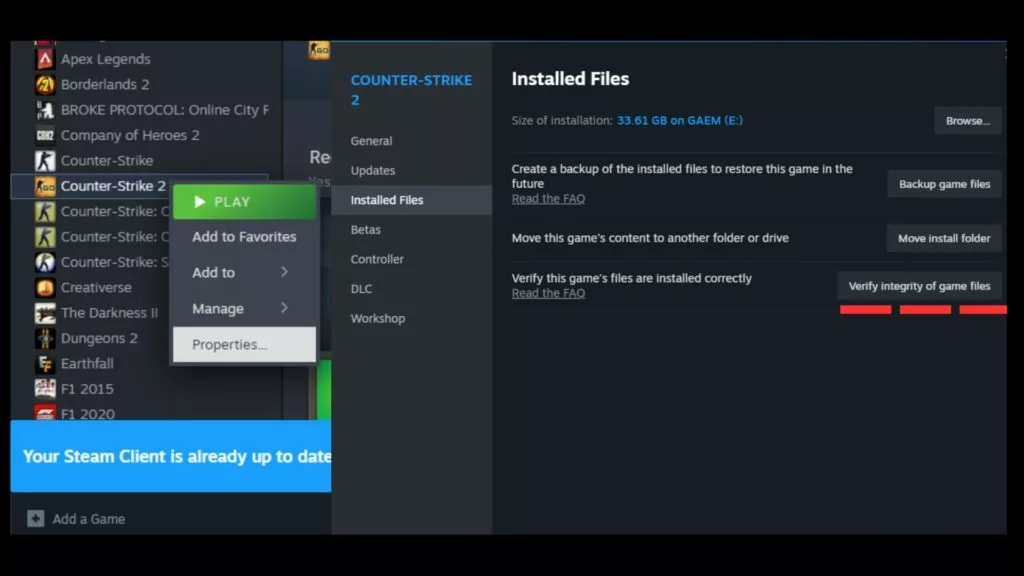Screen dimensions: 1024x576
Task: Open the DLC properties tab
Action: [361, 289]
